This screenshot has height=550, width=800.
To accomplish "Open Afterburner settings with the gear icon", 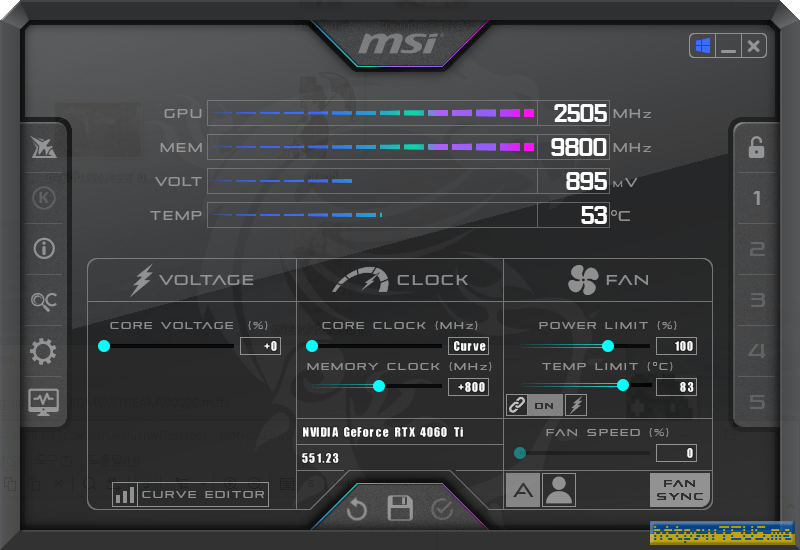I will 44,351.
